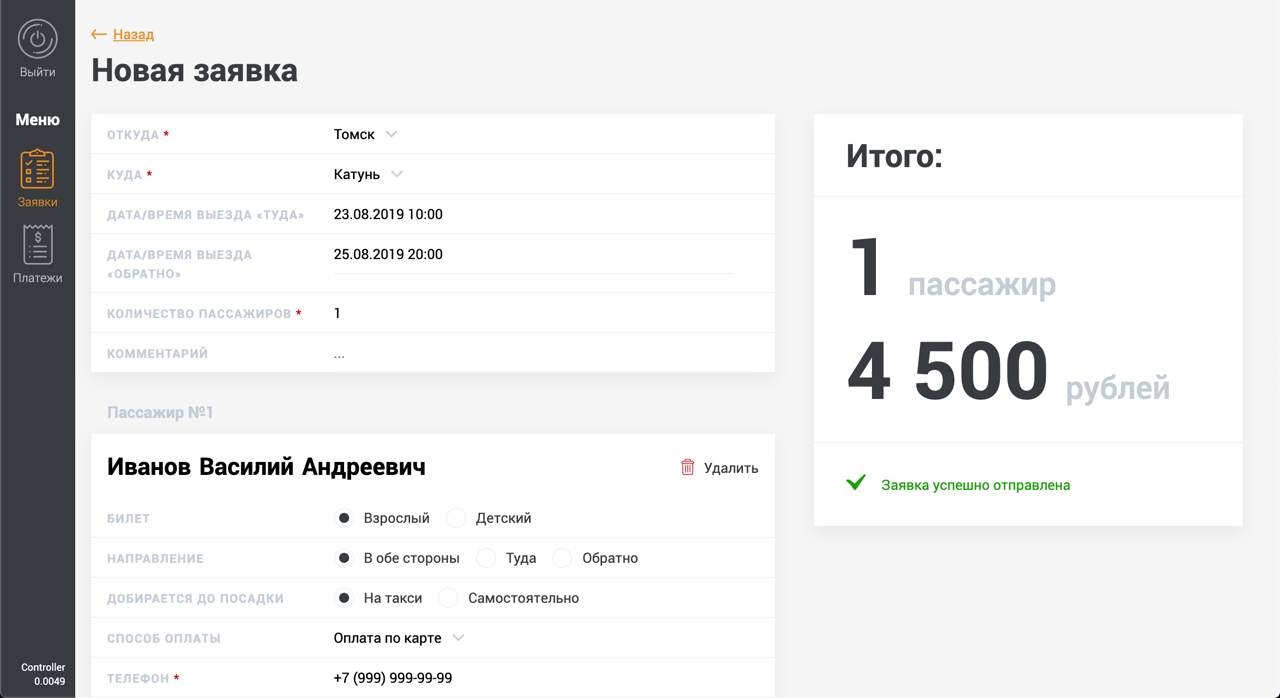Click the orange back arrow icon
This screenshot has height=698, width=1280.
pos(99,34)
